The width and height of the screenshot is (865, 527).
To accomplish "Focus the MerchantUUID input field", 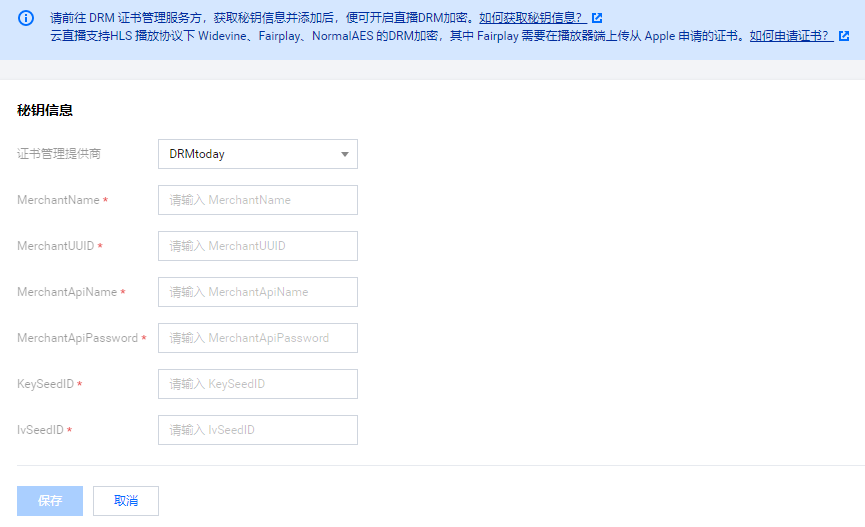I will [x=258, y=246].
